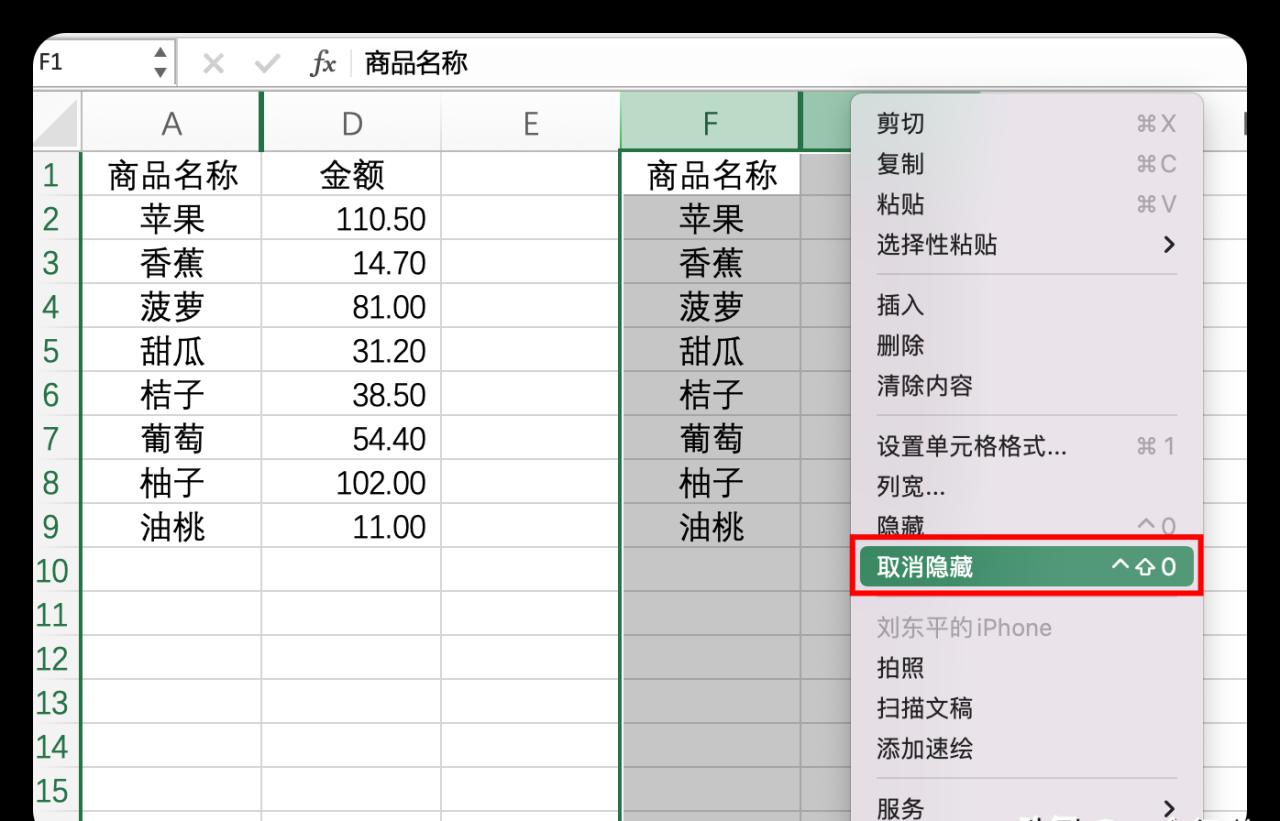Click column F cell 桔子

pyautogui.click(x=711, y=395)
